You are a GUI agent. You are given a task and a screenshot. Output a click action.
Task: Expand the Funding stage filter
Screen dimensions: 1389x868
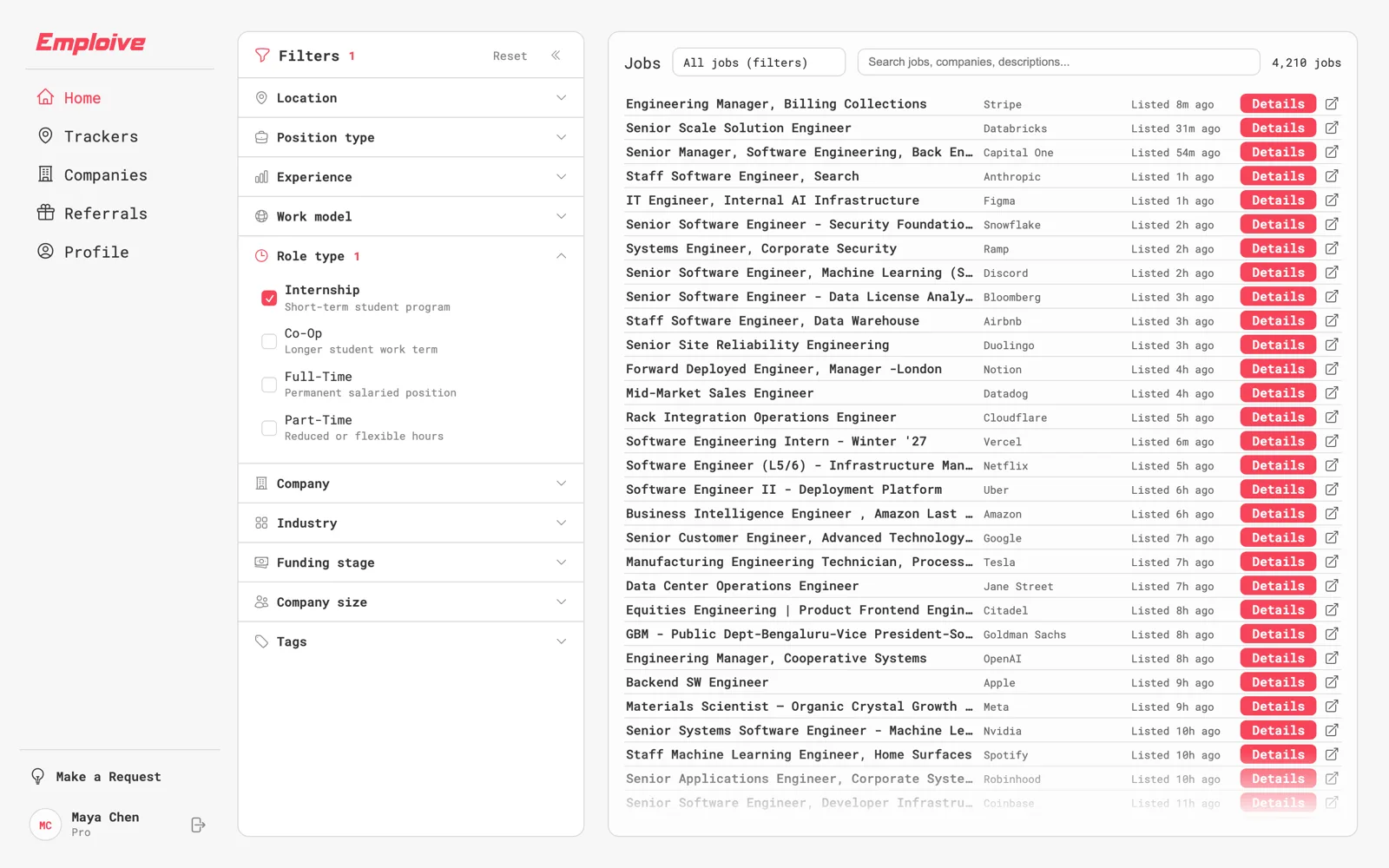tap(411, 562)
